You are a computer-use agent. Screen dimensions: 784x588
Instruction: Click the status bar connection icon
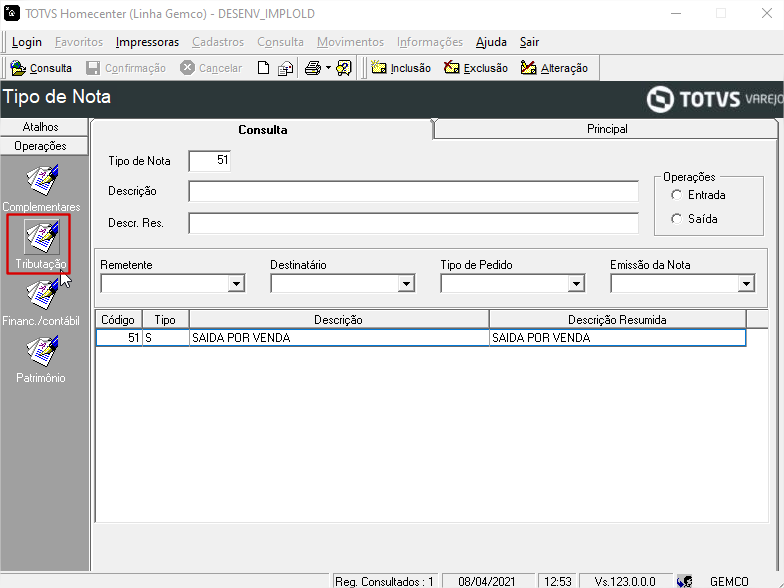(x=684, y=582)
